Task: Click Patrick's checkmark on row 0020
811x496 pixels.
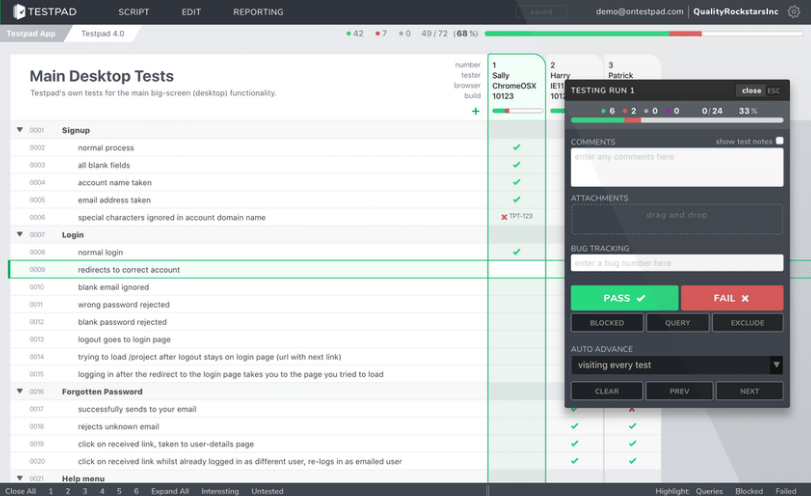Action: coord(632,461)
